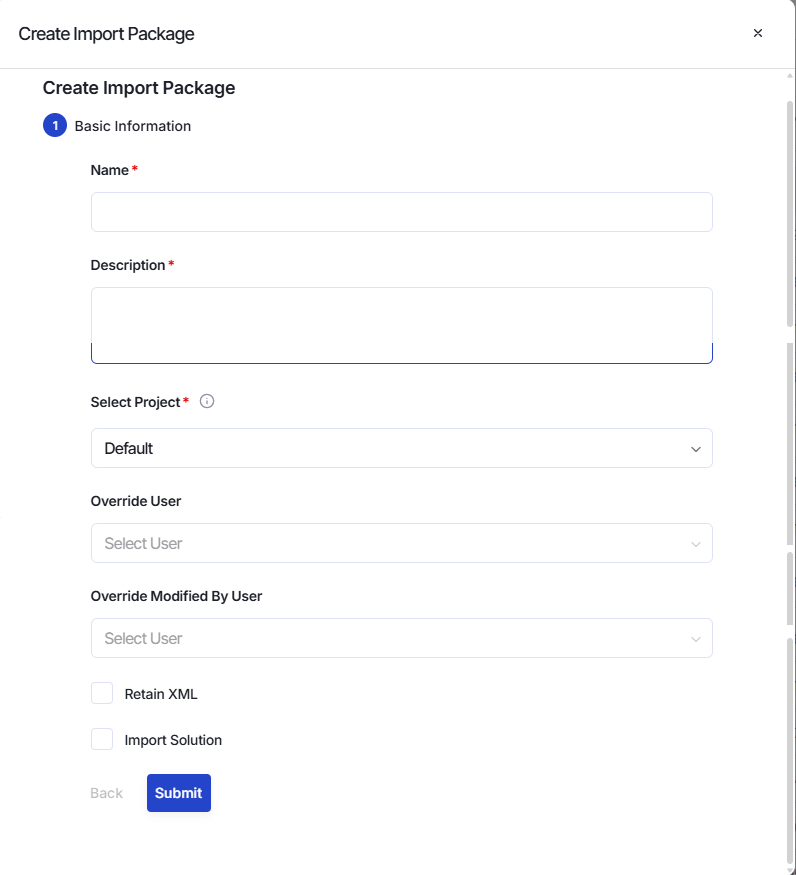Click the Import Solution label text
This screenshot has height=875, width=796.
[x=173, y=740]
